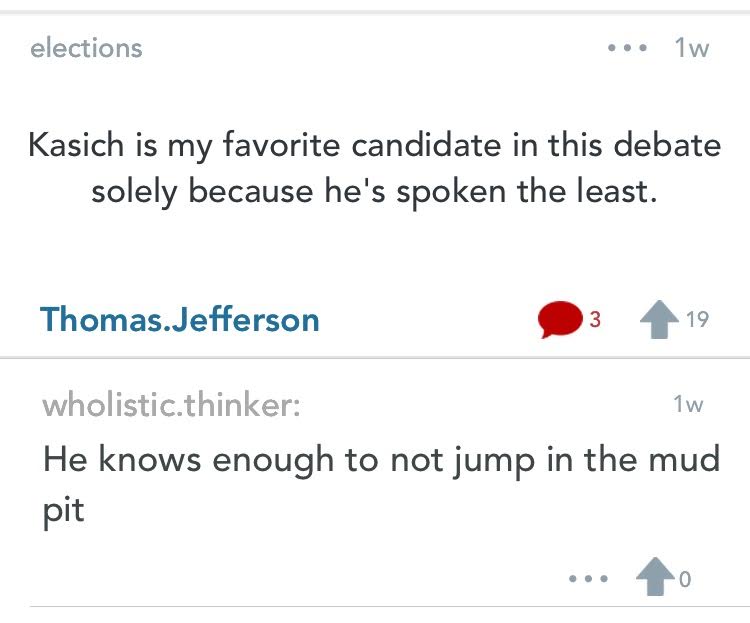Click the comment line He knows enough

point(382,460)
